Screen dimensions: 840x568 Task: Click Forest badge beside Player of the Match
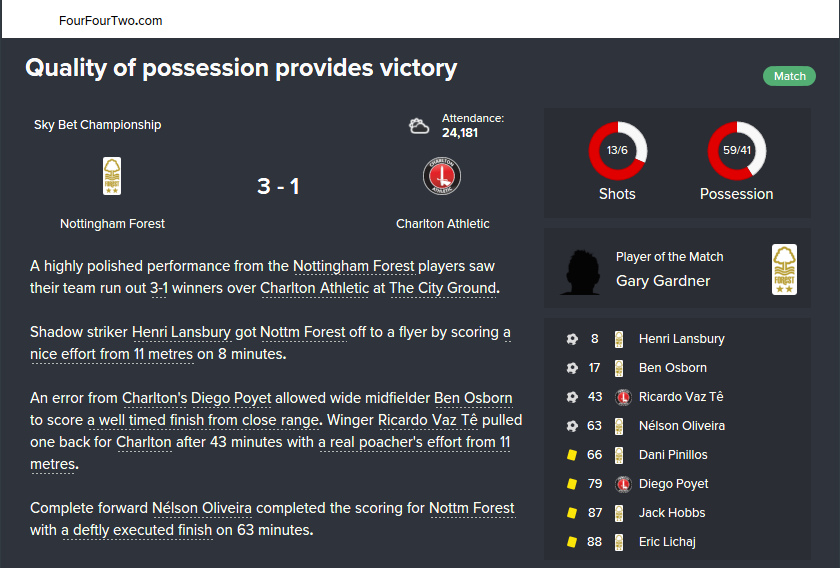coord(785,270)
